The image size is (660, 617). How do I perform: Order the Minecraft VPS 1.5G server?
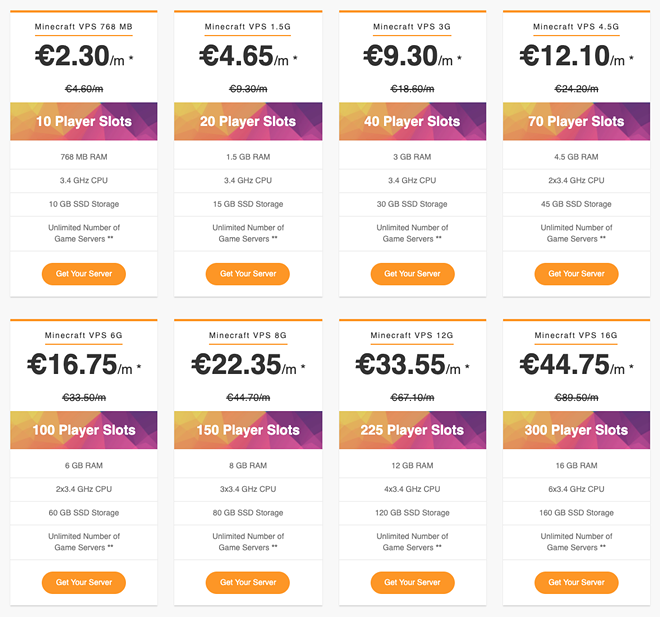click(x=248, y=274)
